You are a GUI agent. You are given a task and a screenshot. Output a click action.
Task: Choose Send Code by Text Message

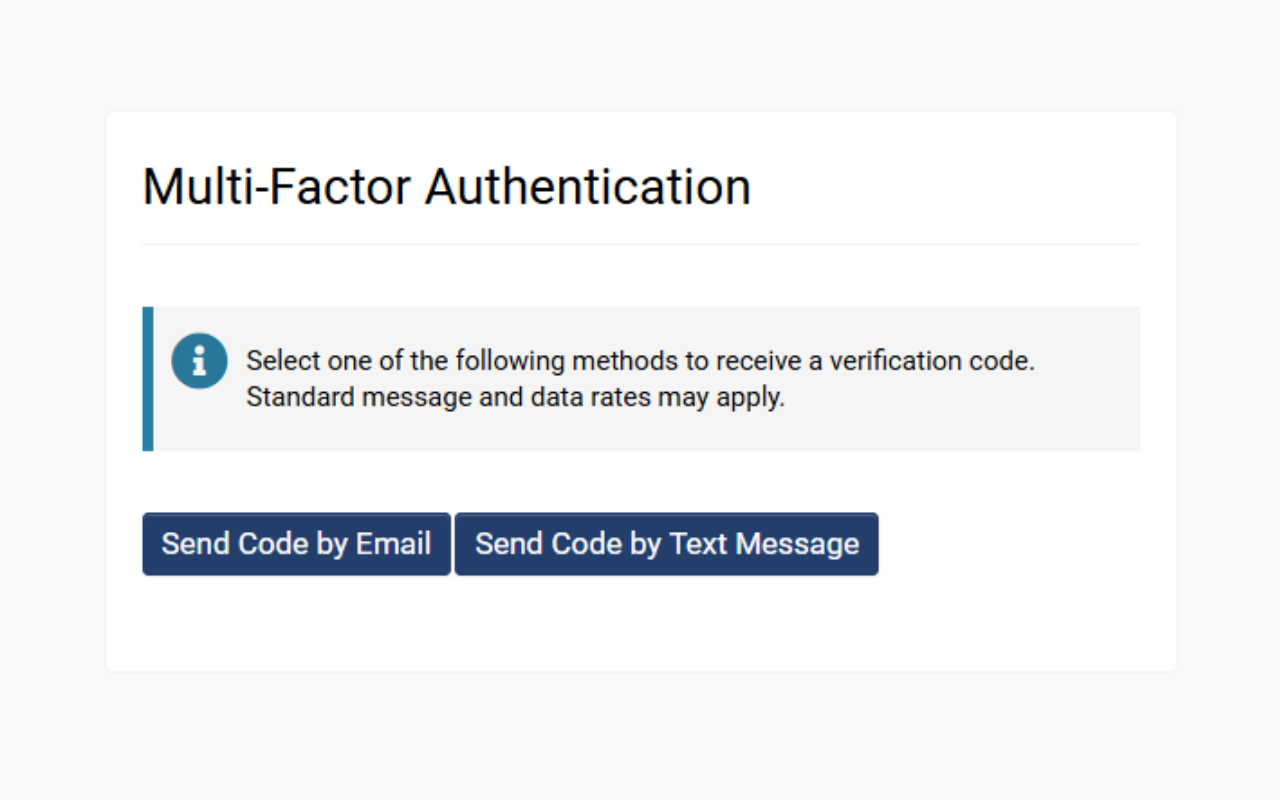(x=666, y=544)
